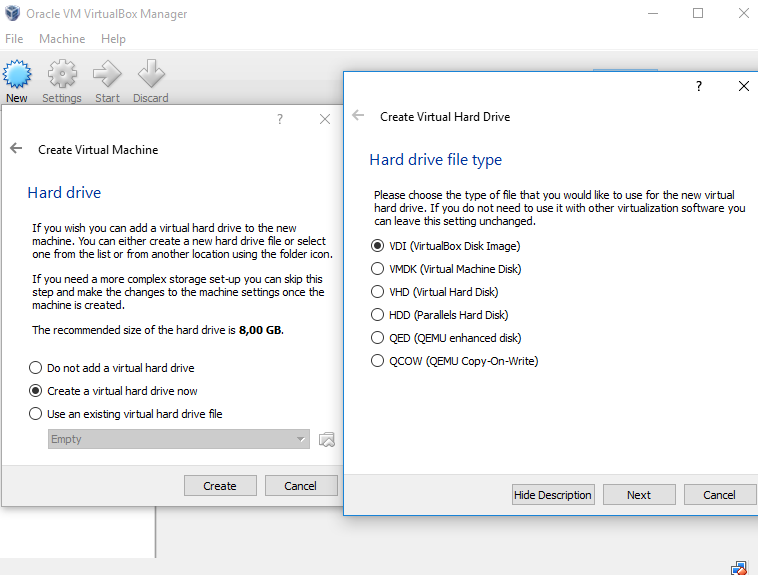Image resolution: width=758 pixels, height=575 pixels.
Task: Select Create a virtual hard drive now
Action: [113, 391]
